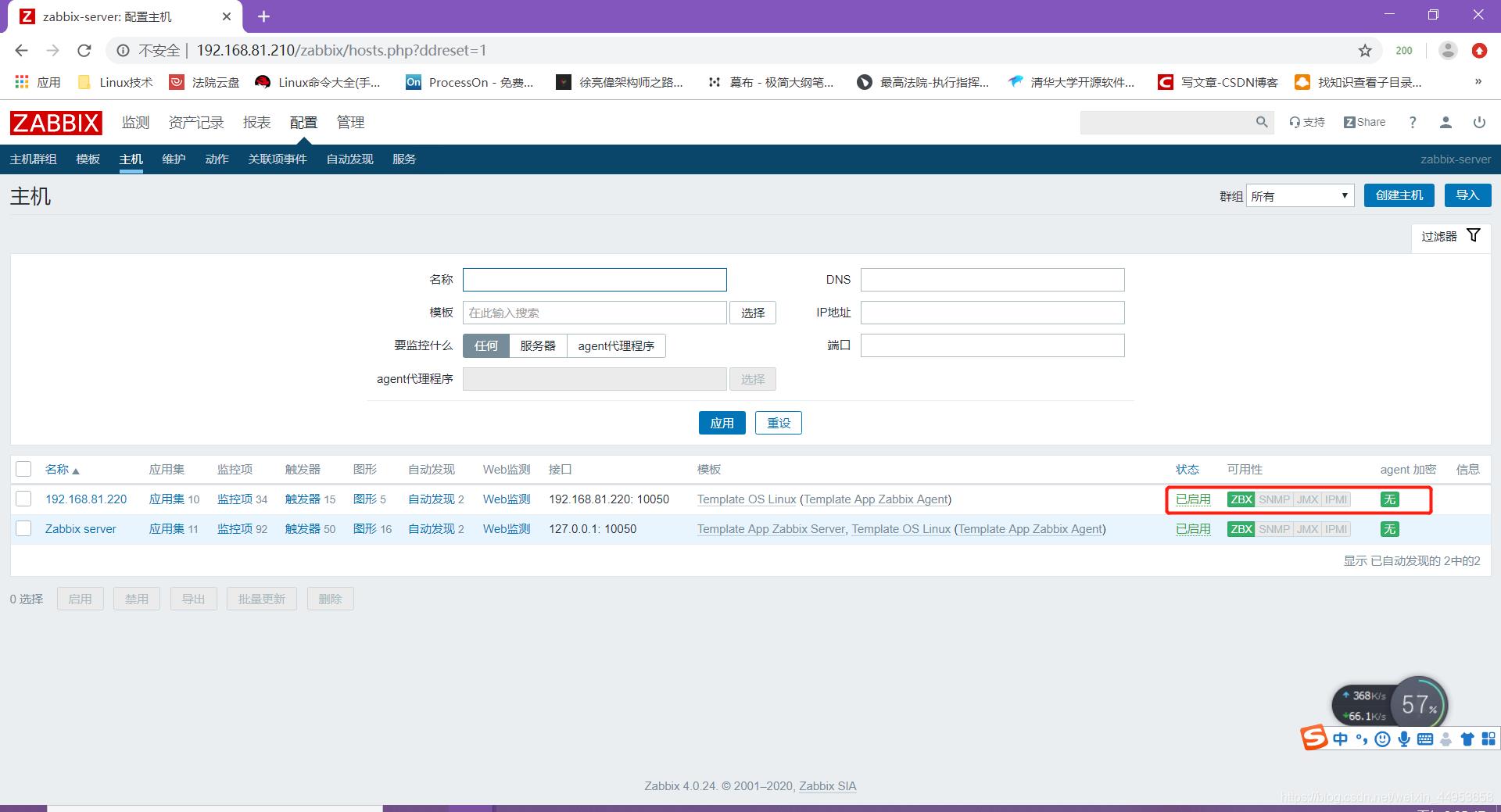Click the Zabbix logo

56,123
